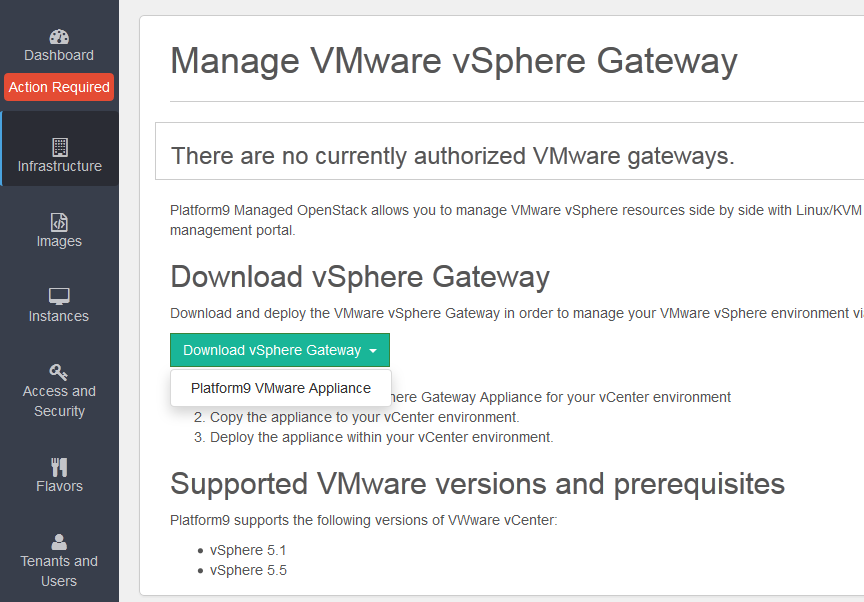This screenshot has height=602, width=864.
Task: Select the Dashboard pie chart icon
Action: (x=59, y=36)
